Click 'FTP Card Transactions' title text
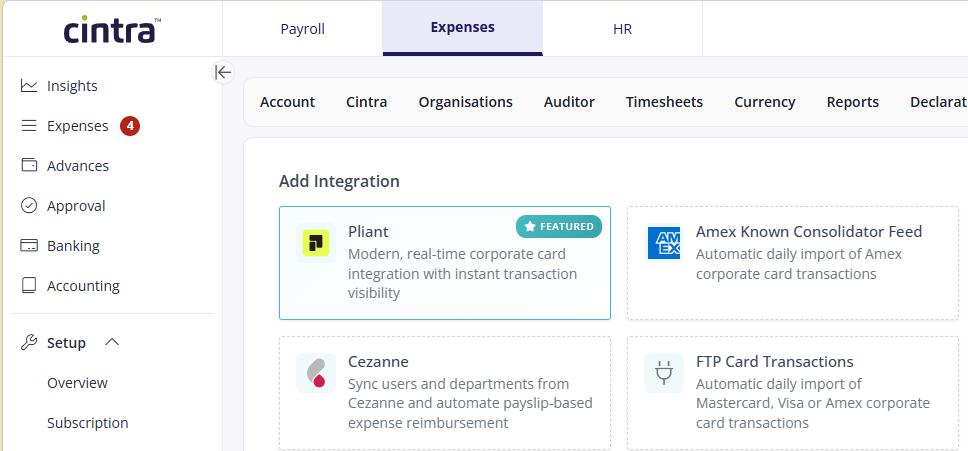The image size is (968, 451). 774,361
